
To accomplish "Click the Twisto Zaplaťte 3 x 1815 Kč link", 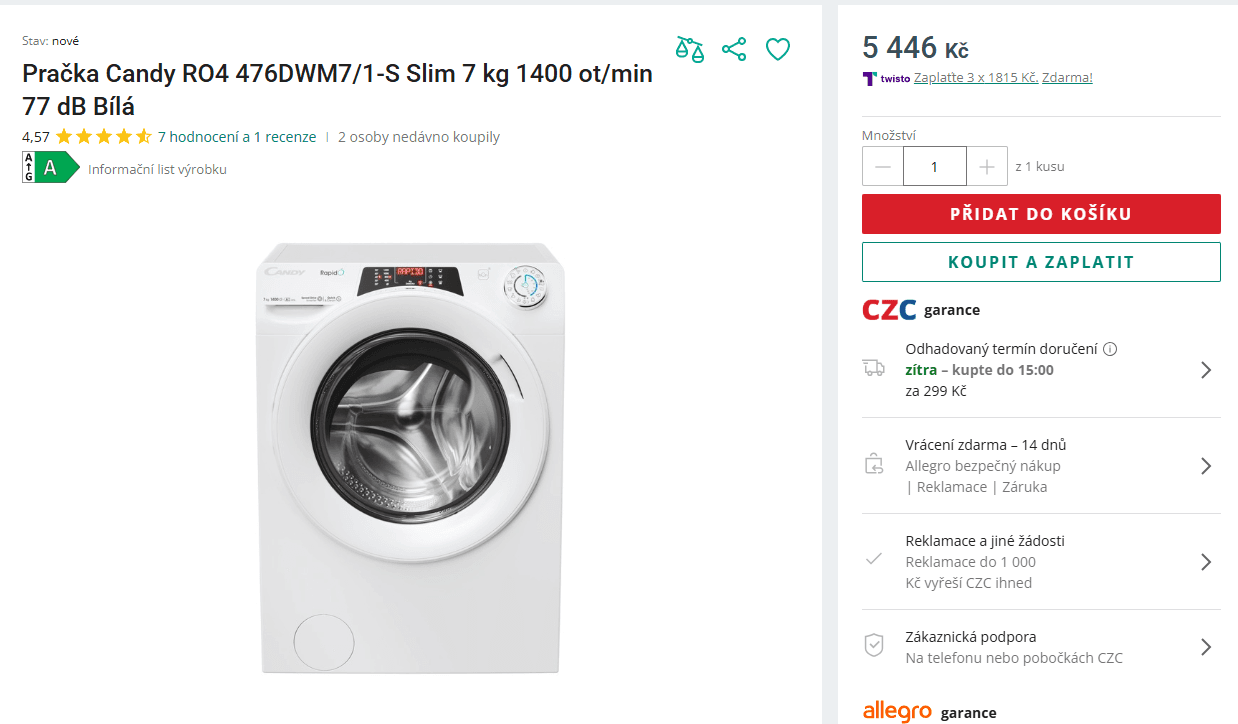I will tap(975, 78).
